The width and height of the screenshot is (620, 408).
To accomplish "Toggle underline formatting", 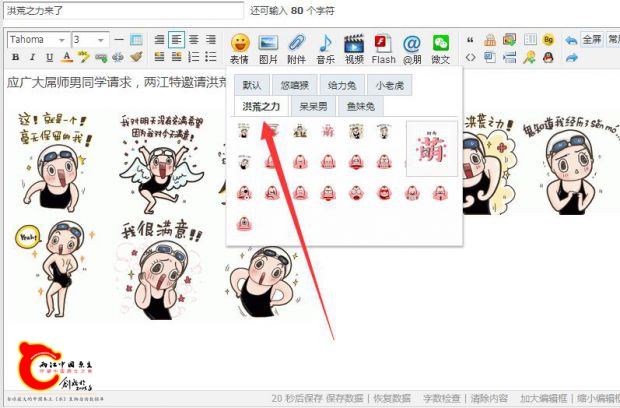I will pyautogui.click(x=49, y=57).
